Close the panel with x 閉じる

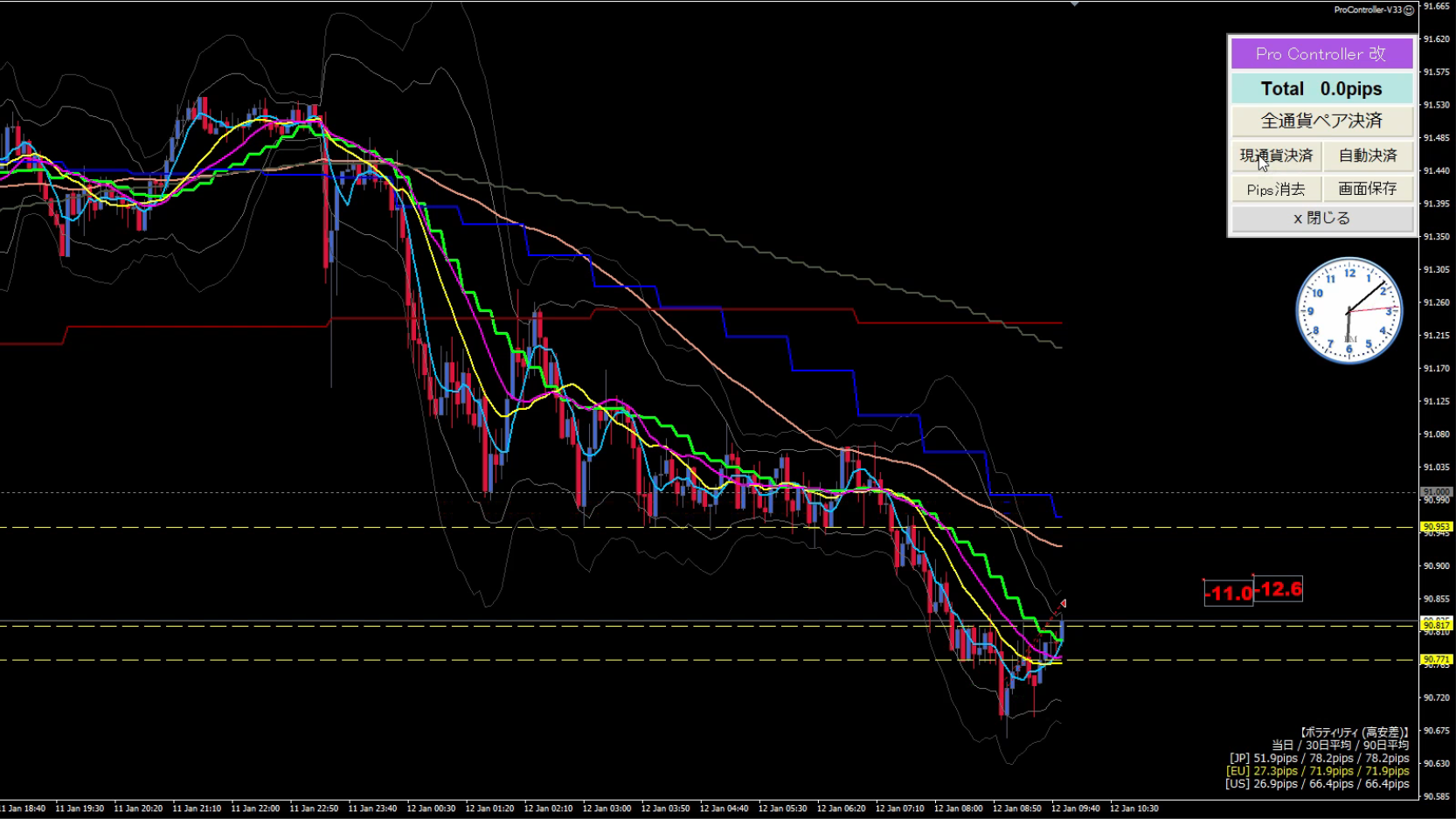click(1321, 219)
